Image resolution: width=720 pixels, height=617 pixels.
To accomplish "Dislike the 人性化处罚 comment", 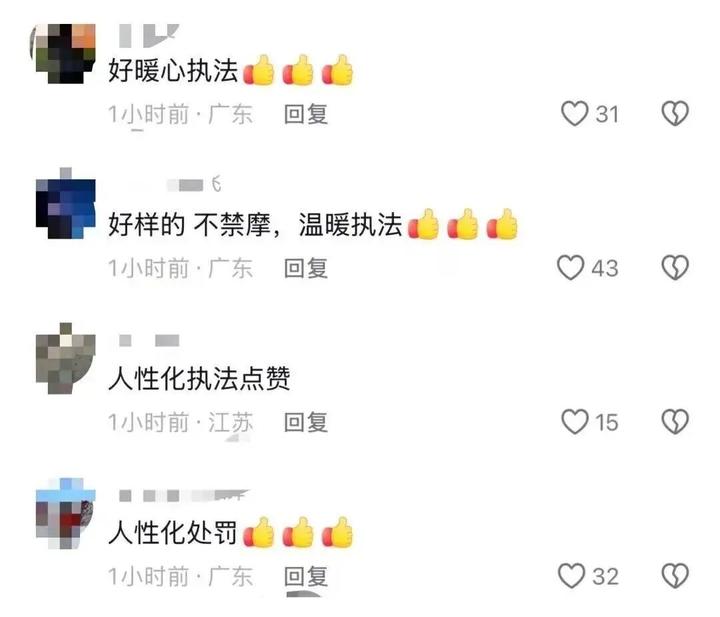I will 675,576.
